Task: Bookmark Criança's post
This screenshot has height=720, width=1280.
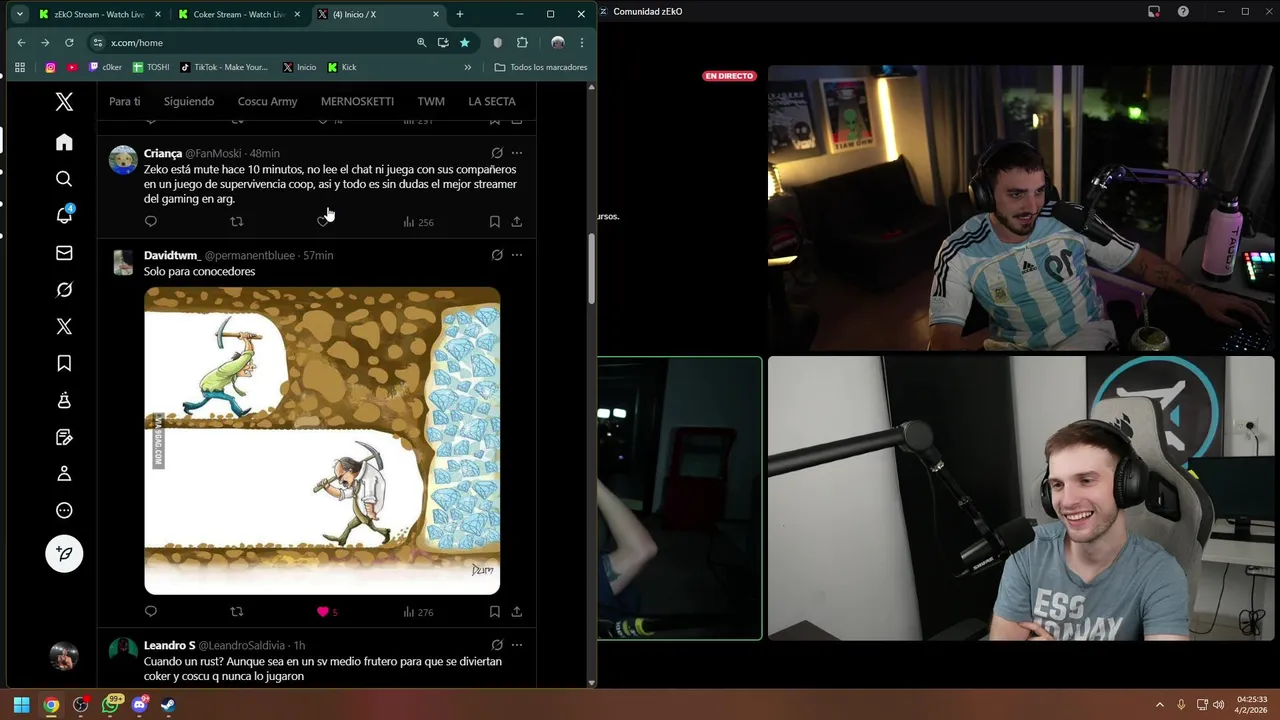Action: pos(494,222)
